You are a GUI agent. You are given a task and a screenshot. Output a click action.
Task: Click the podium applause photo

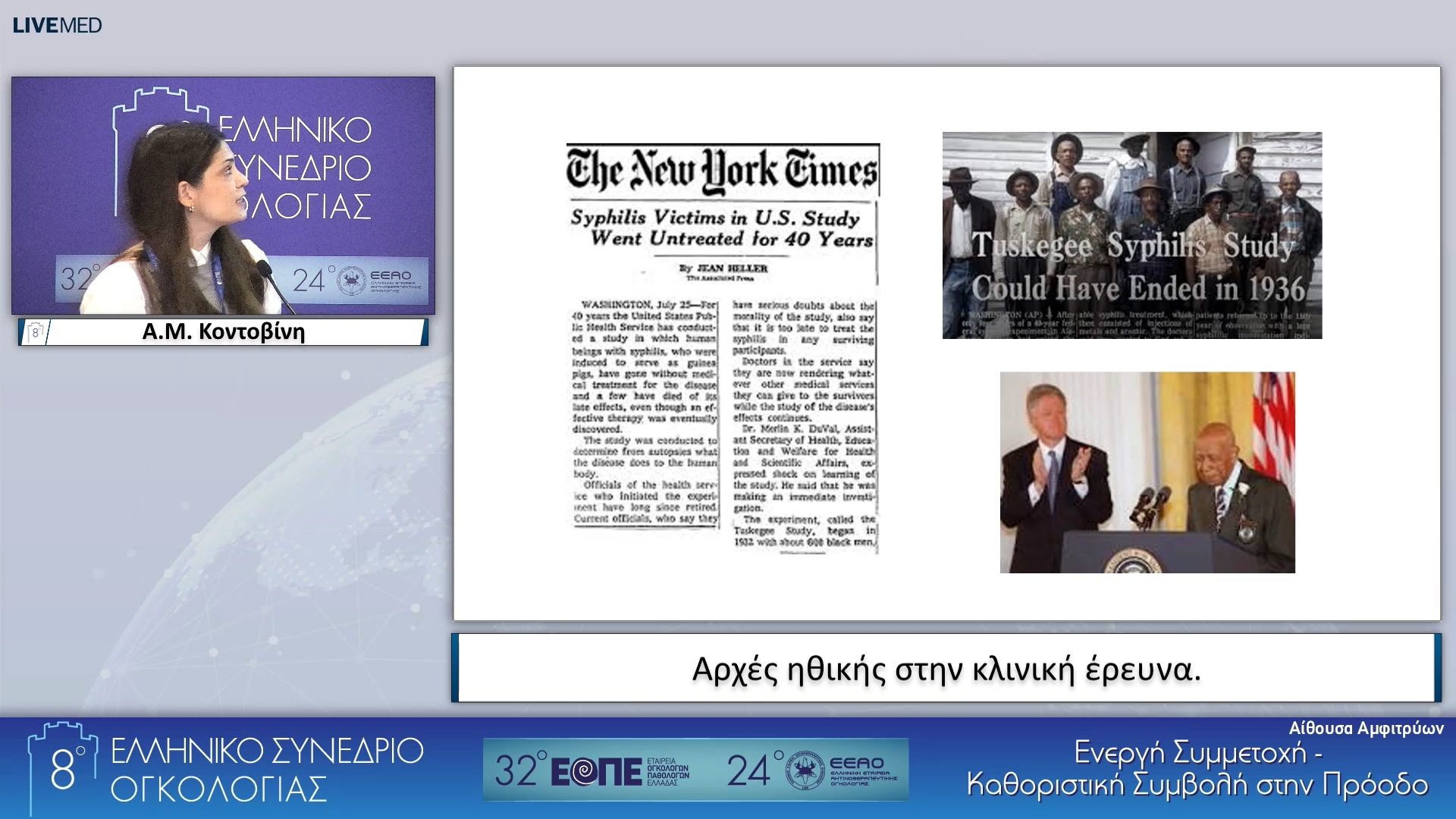[1147, 472]
